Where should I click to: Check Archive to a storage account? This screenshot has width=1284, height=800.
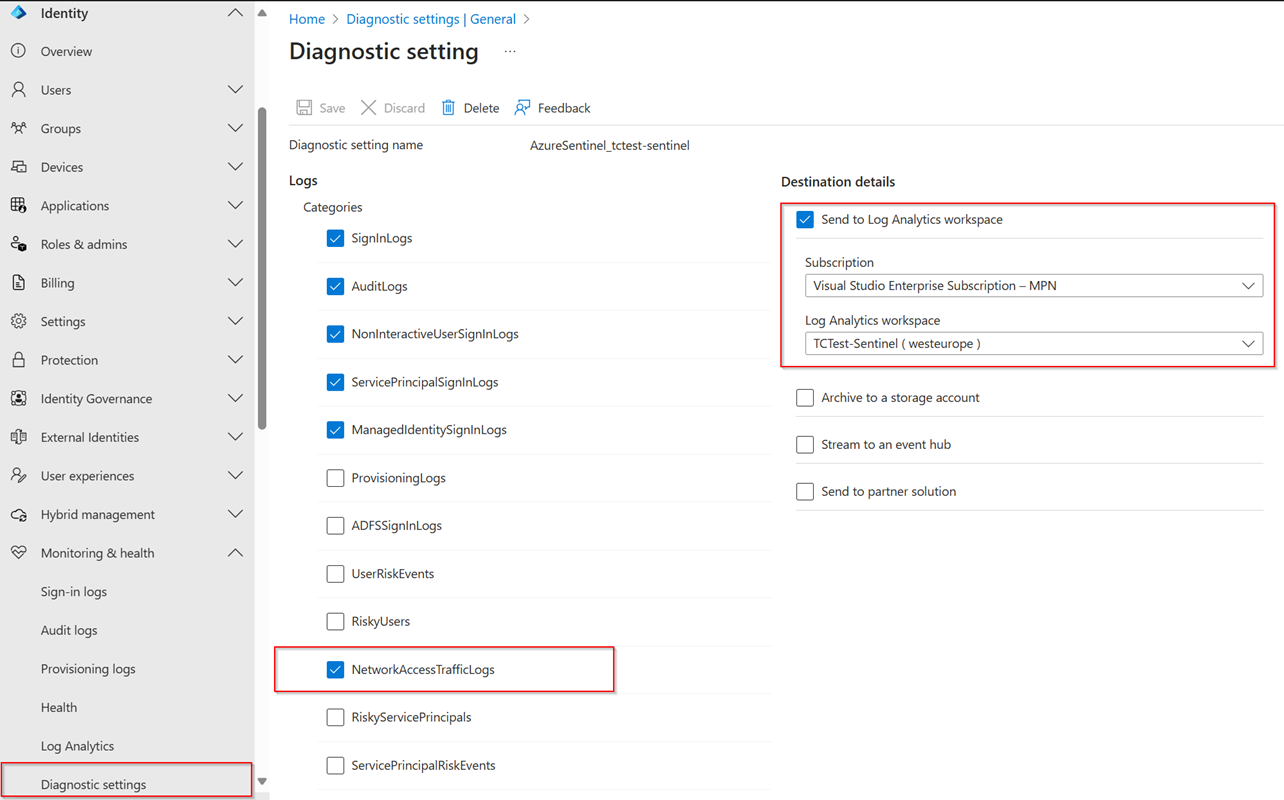coord(805,398)
